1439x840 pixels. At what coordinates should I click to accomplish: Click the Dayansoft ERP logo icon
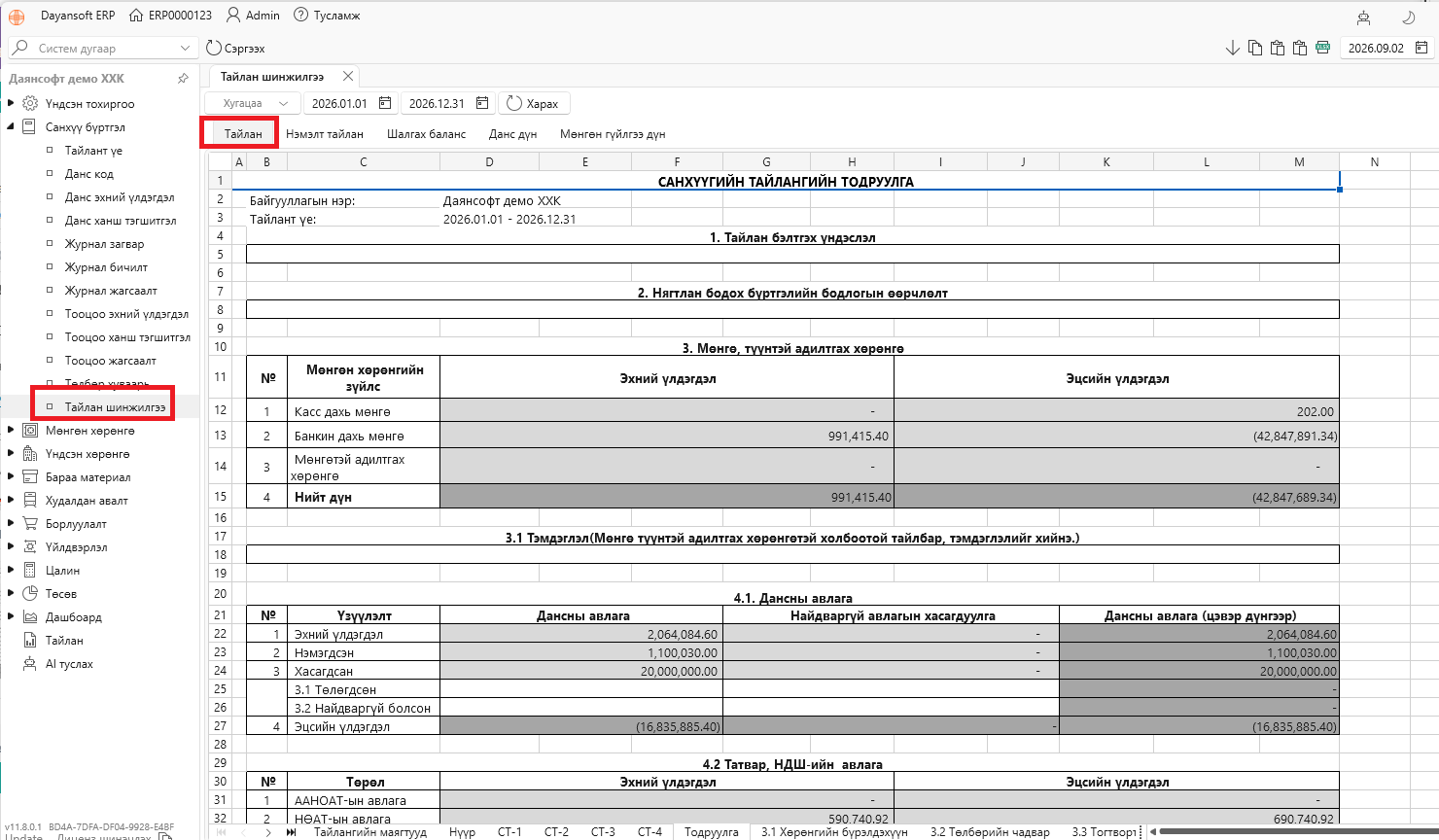click(17, 16)
